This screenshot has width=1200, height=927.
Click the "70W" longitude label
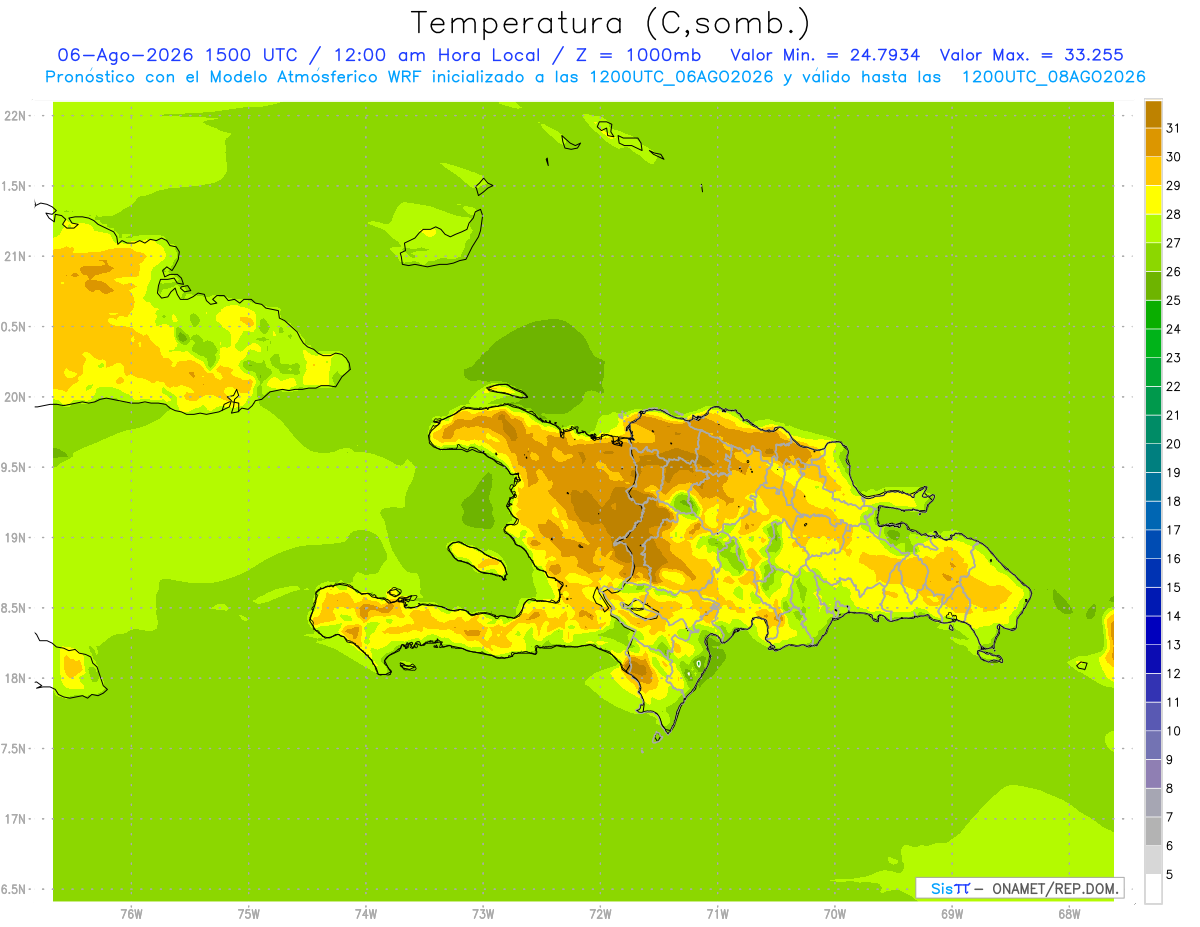(835, 914)
